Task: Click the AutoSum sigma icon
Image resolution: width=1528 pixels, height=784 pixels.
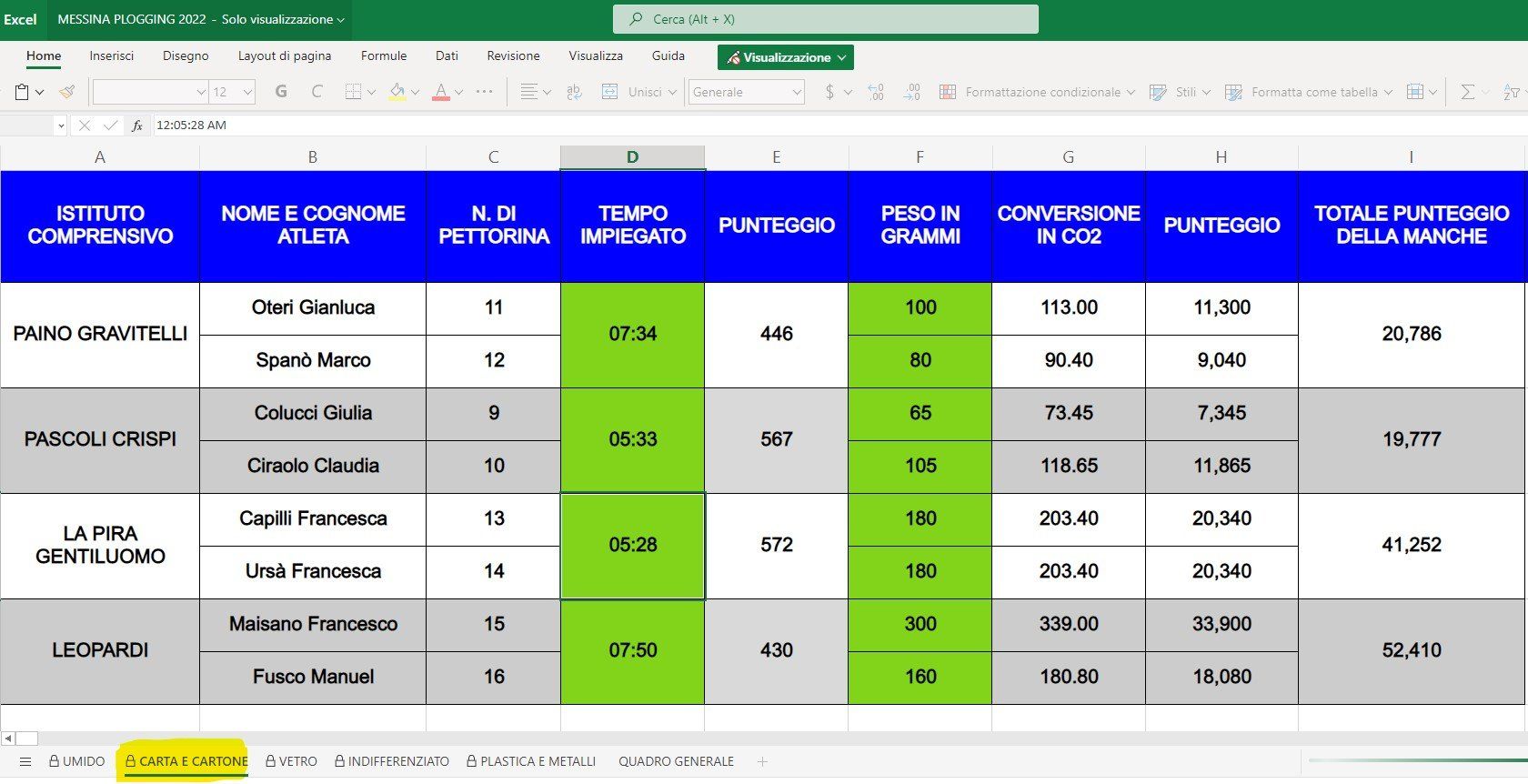Action: [x=1467, y=92]
